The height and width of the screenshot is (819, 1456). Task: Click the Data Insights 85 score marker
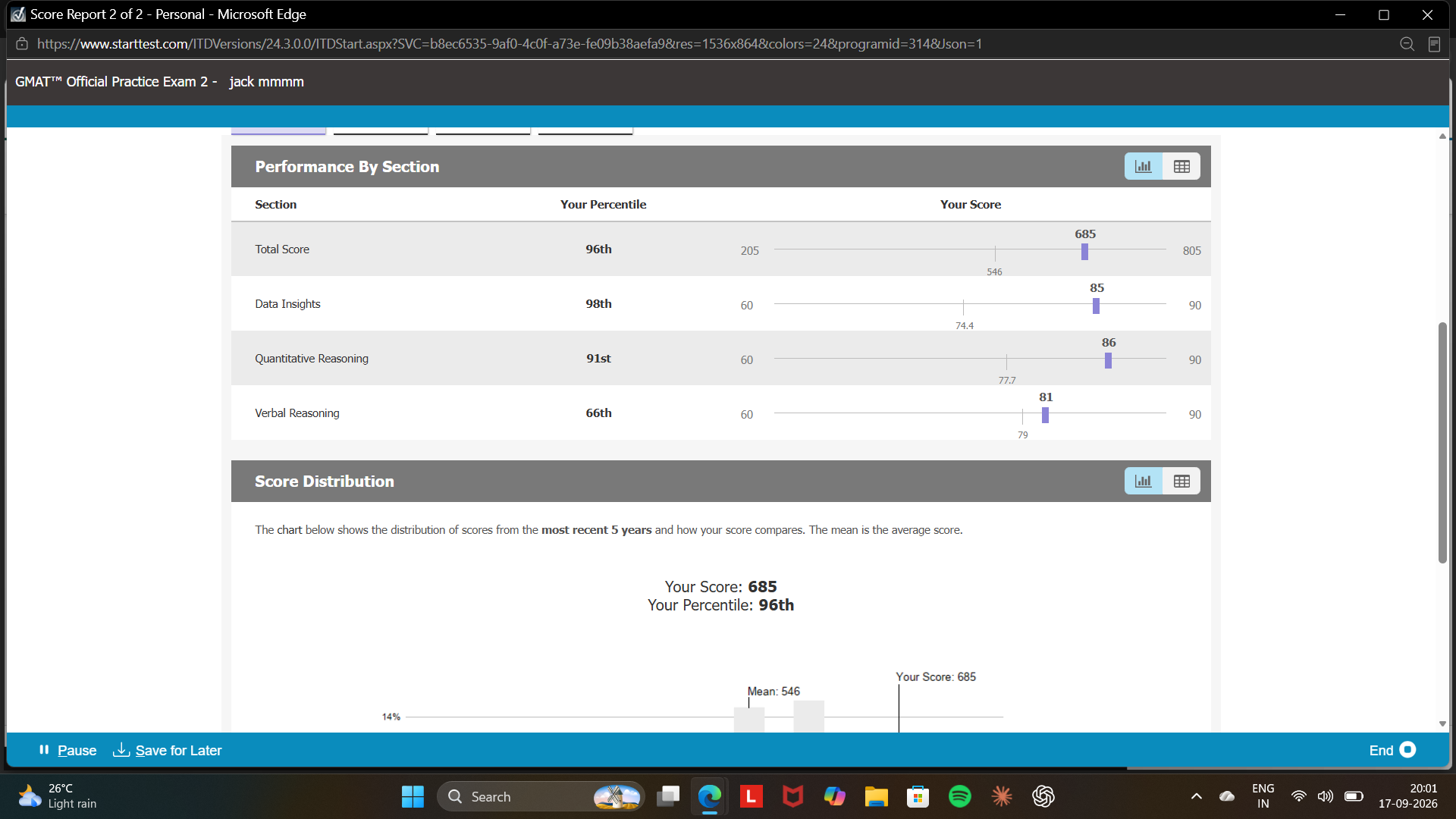[x=1096, y=306]
